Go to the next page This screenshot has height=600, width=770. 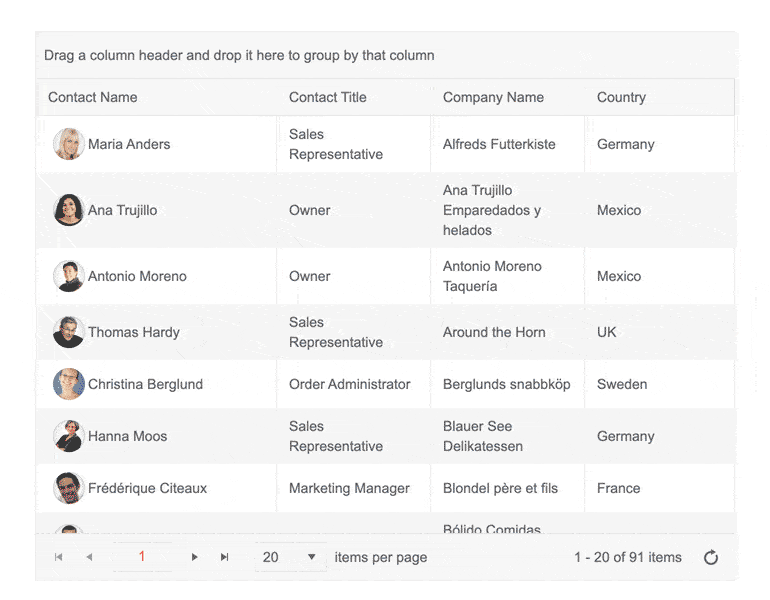194,557
